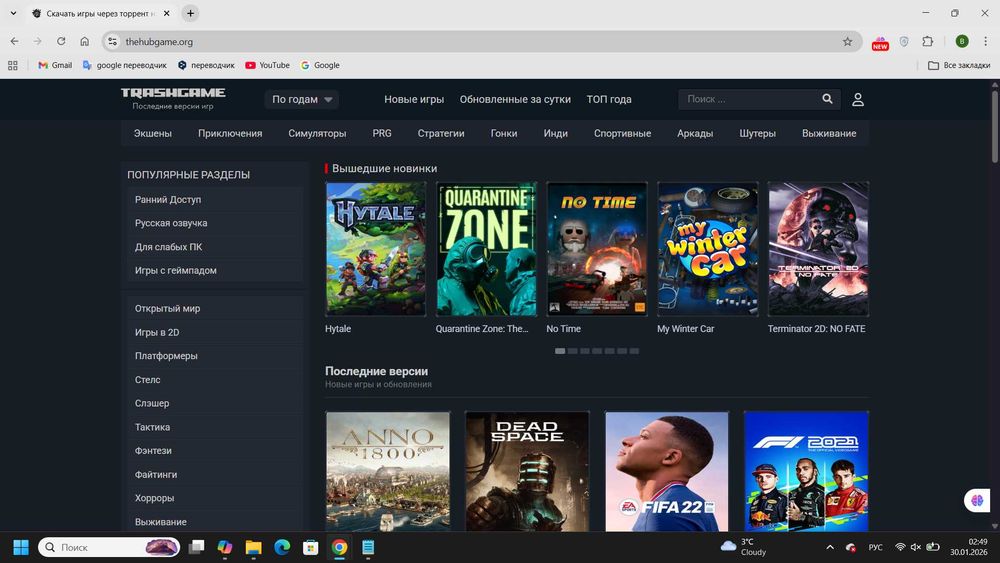This screenshot has height=563, width=1000.
Task: Open Игры с геймпадом section
Action: pyautogui.click(x=215, y=270)
